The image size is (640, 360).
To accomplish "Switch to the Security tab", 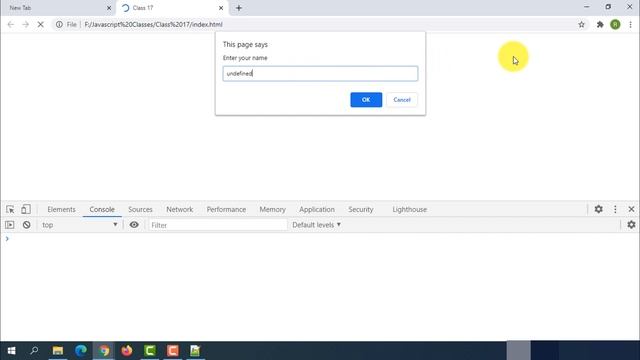I will (x=360, y=209).
